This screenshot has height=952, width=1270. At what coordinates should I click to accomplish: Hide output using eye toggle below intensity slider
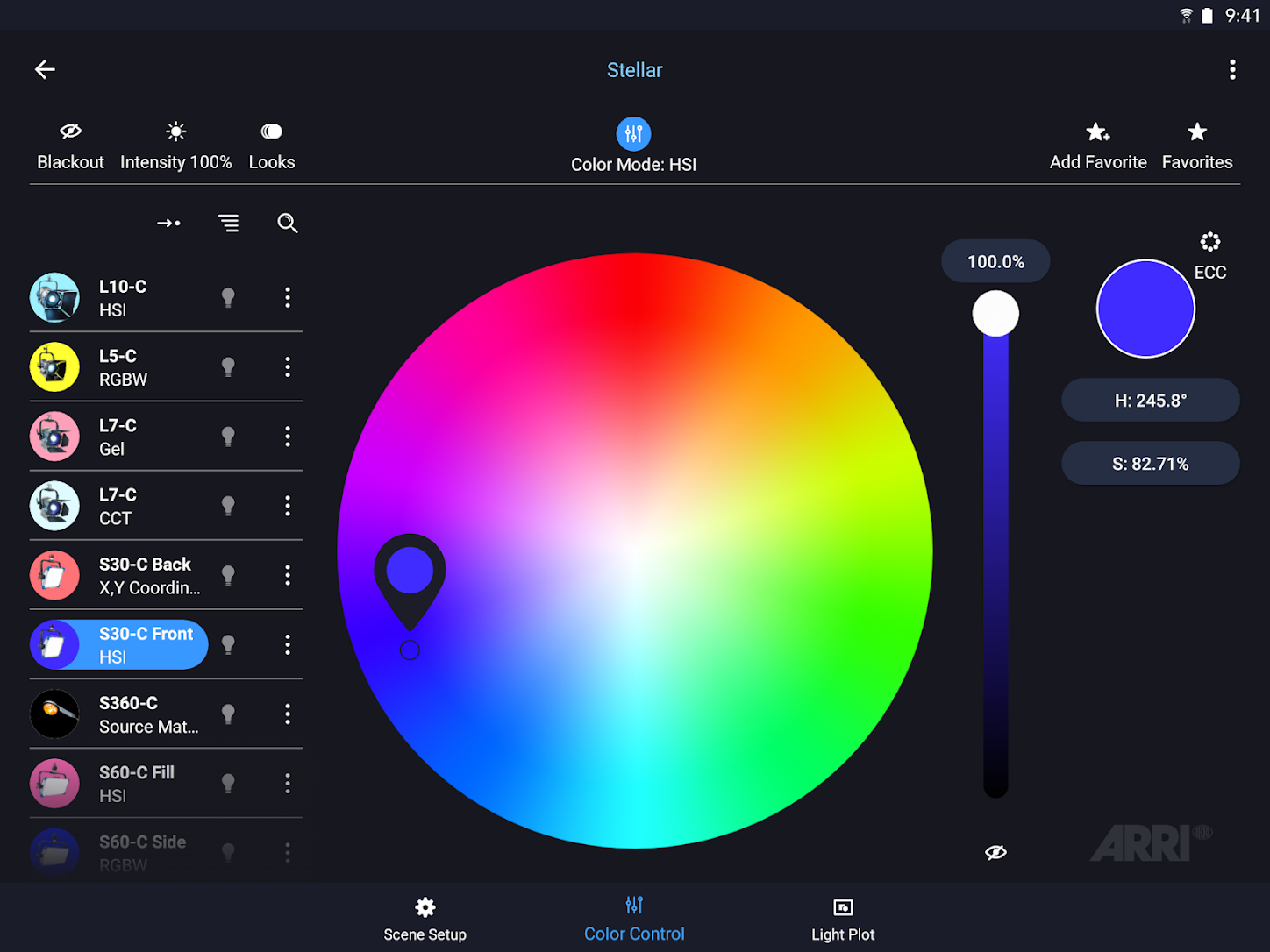pos(995,851)
